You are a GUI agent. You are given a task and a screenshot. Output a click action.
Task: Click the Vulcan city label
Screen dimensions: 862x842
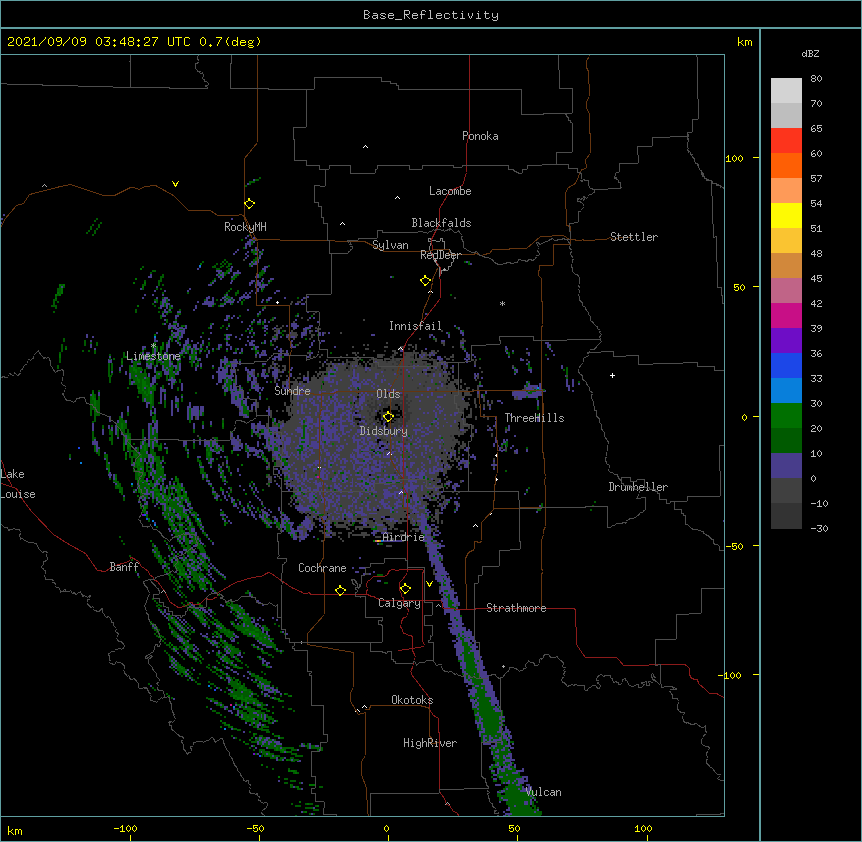544,792
